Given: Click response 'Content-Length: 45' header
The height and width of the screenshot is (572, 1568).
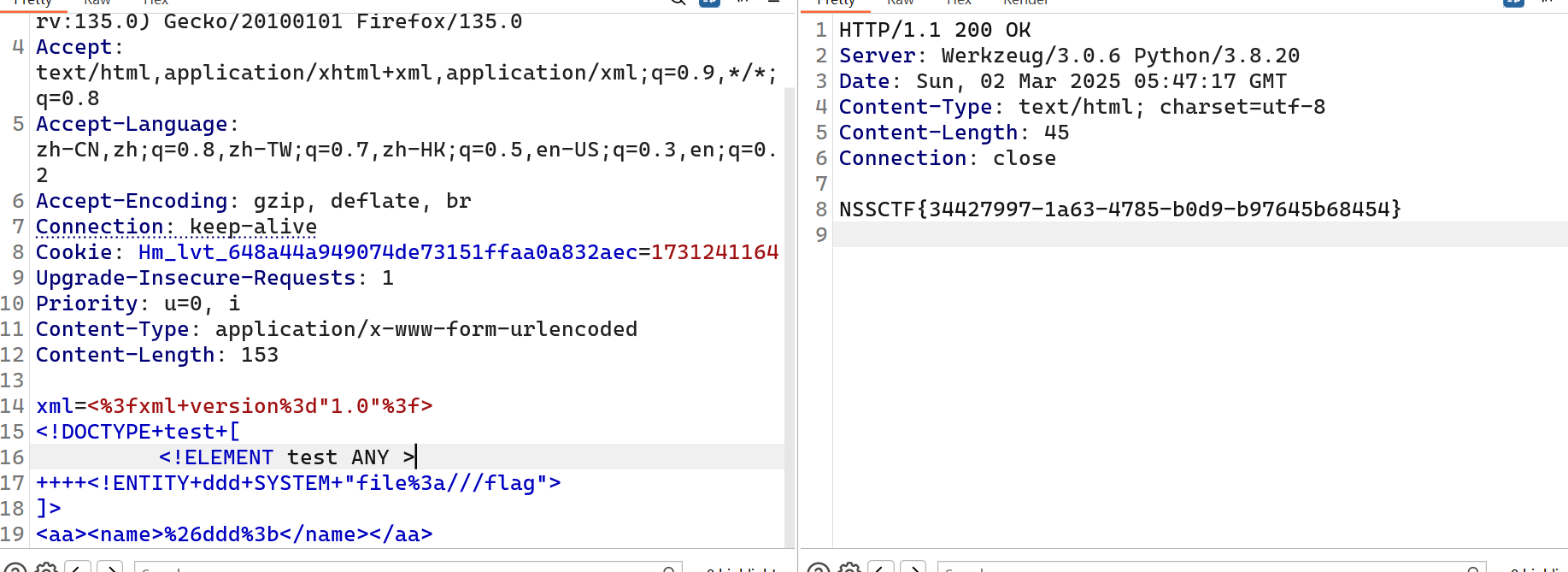Looking at the screenshot, I should (954, 133).
